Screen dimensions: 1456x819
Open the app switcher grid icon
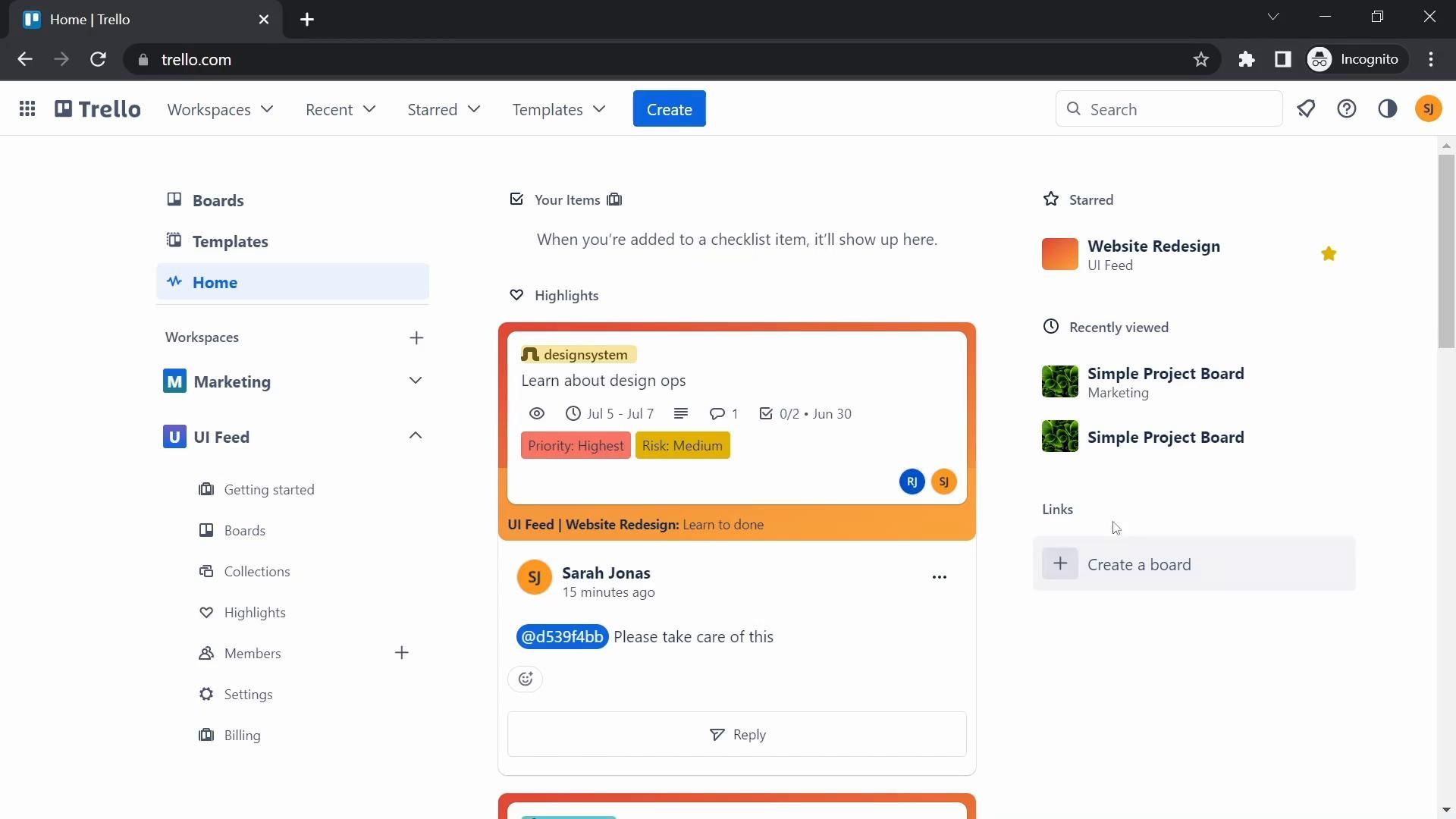(27, 109)
